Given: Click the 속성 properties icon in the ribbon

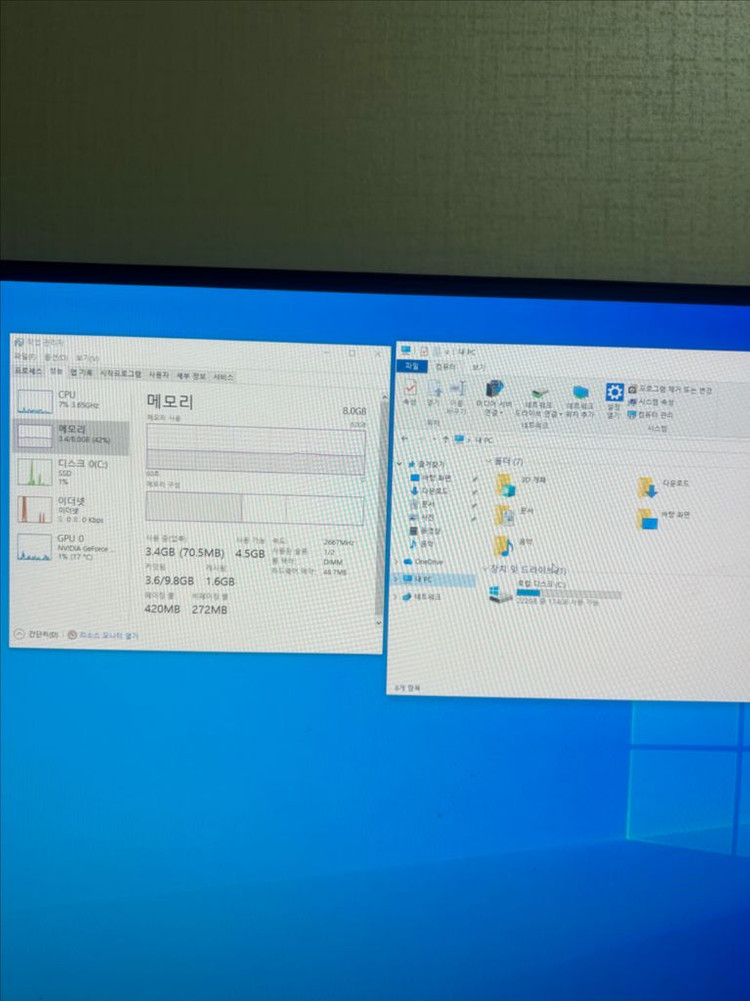Looking at the screenshot, I should click(x=410, y=393).
